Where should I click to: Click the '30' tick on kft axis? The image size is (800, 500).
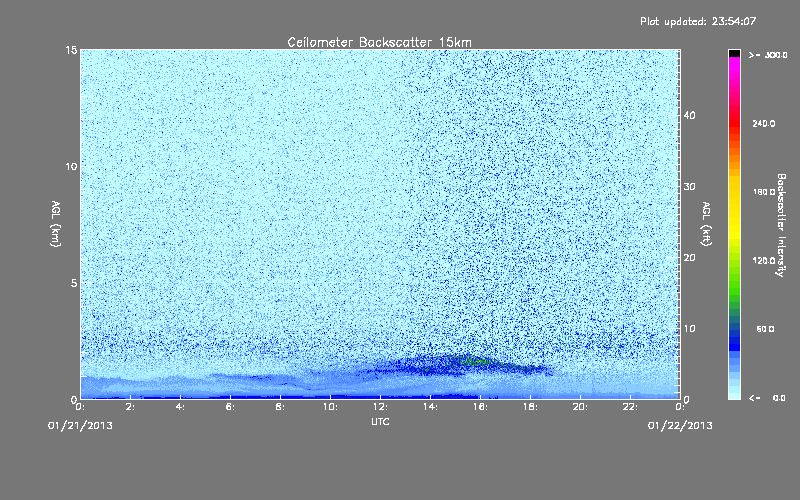(x=689, y=186)
